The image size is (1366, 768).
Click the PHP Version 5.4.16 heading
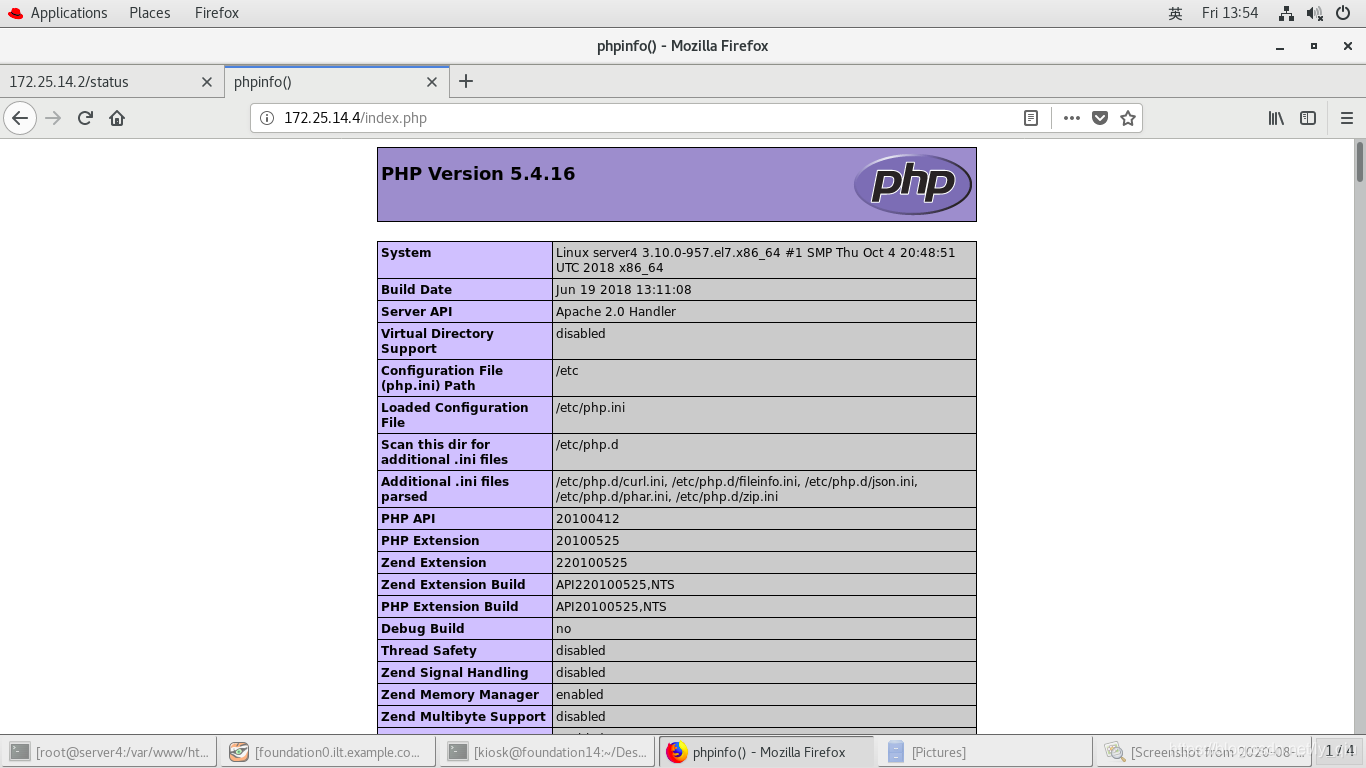[x=478, y=173]
